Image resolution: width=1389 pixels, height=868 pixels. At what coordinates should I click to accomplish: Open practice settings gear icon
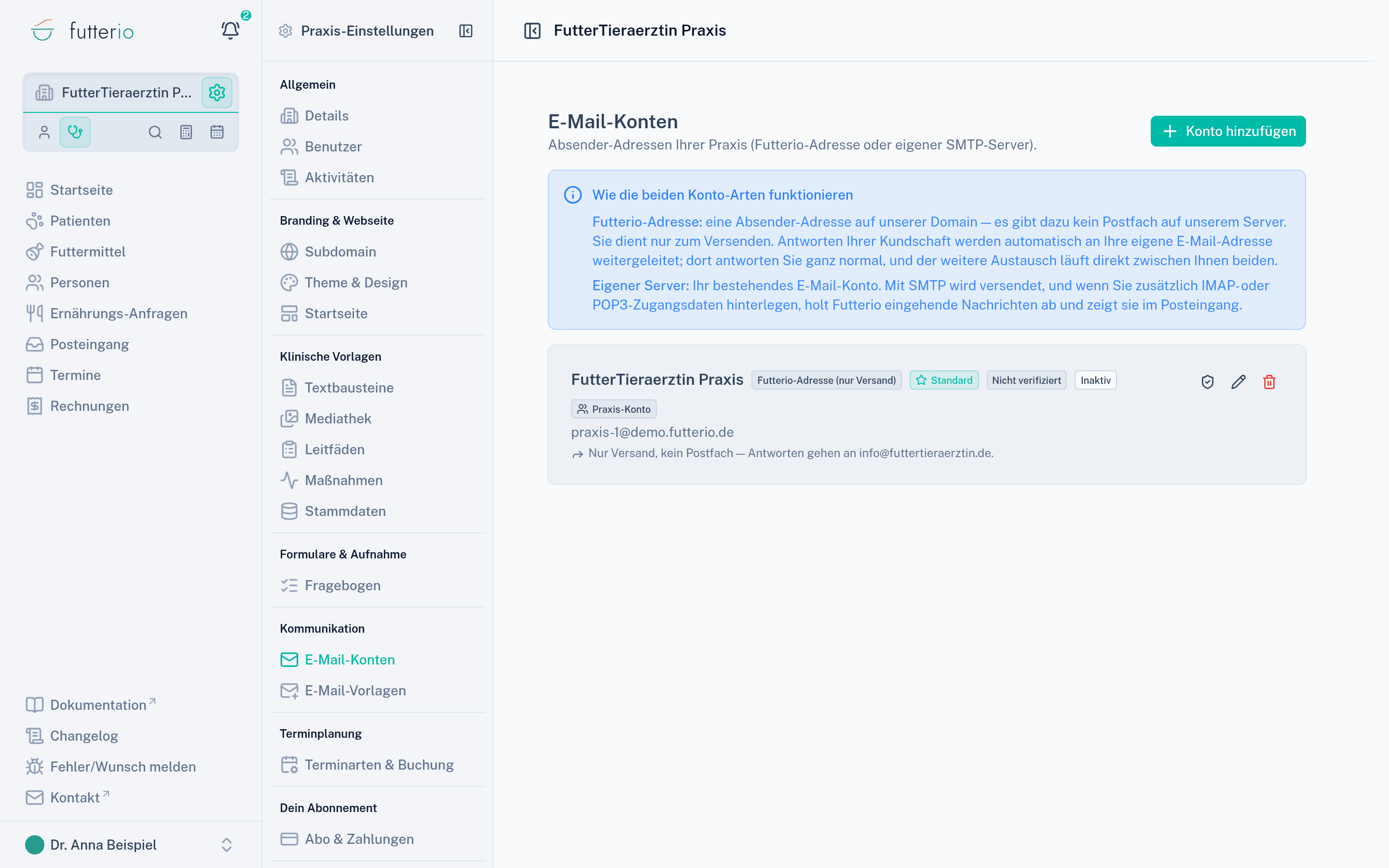coord(217,93)
